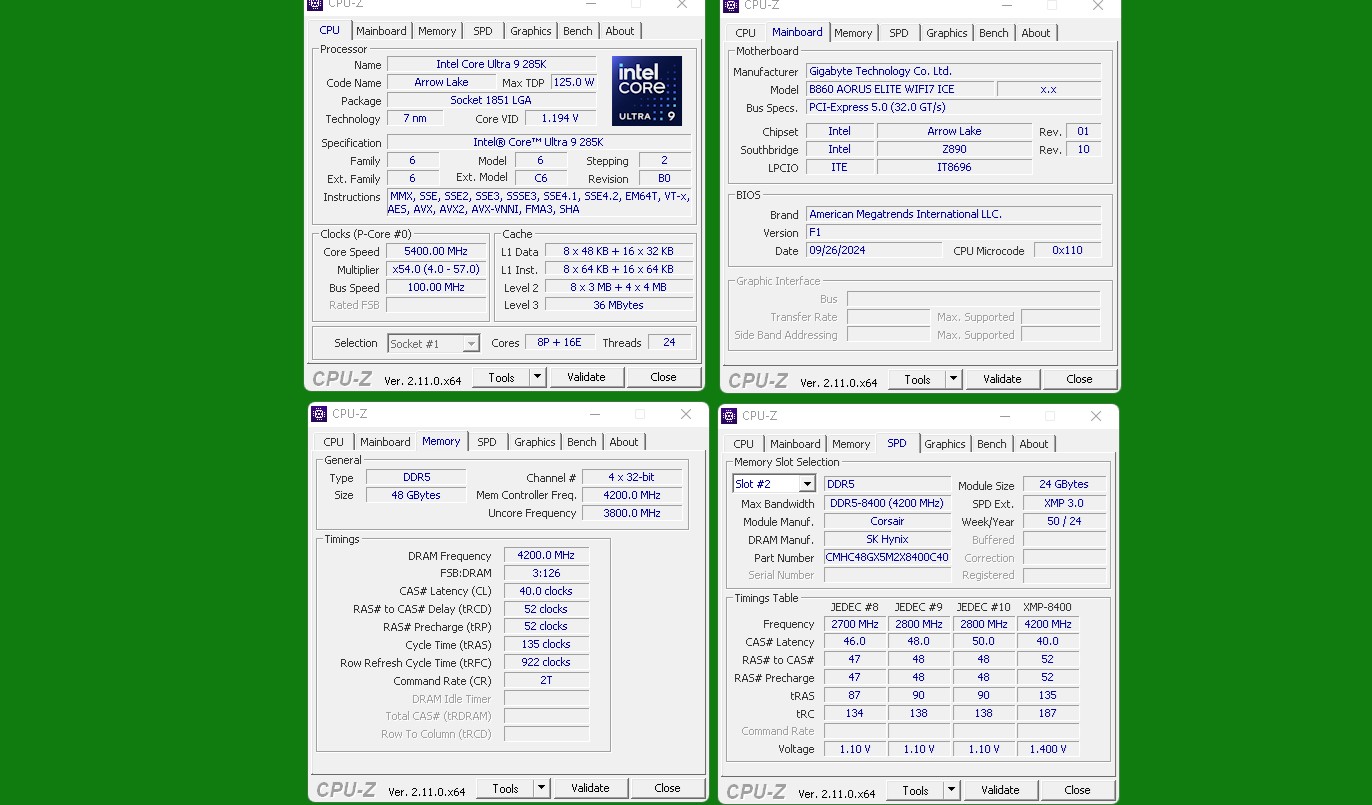Expand Tools arrow in the CPU window
The height and width of the screenshot is (805, 1372).
coord(537,377)
